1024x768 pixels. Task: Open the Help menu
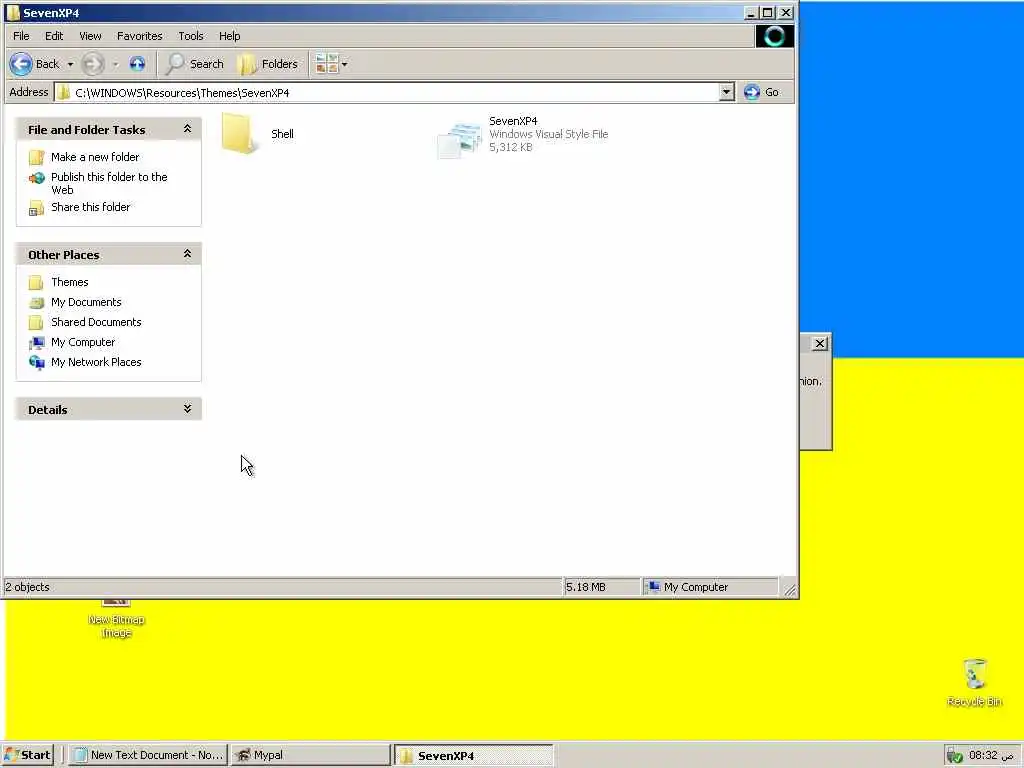229,36
